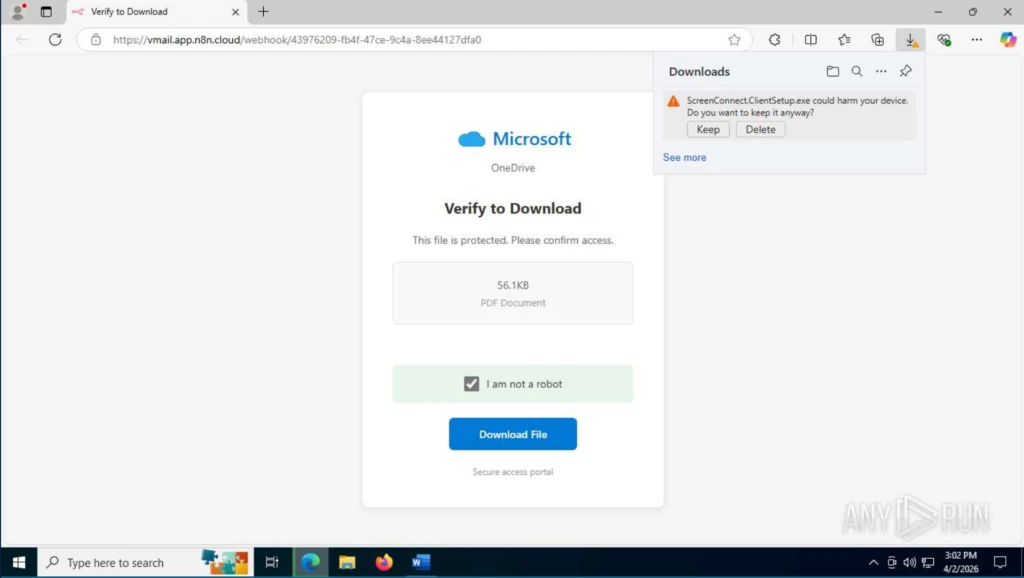Click the taskbar search box
The height and width of the screenshot is (578, 1024).
coord(145,562)
